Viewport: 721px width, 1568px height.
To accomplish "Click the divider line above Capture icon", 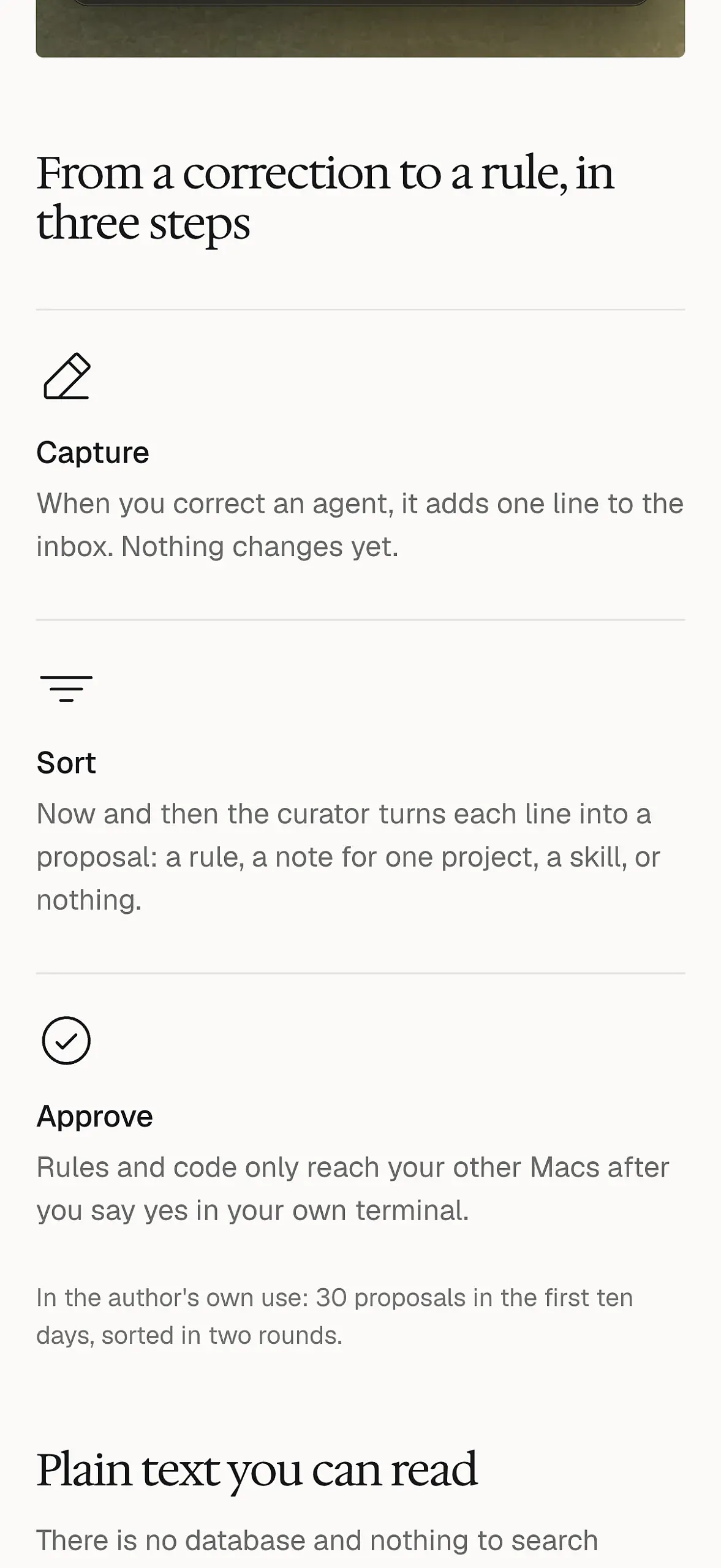I will (360, 310).
